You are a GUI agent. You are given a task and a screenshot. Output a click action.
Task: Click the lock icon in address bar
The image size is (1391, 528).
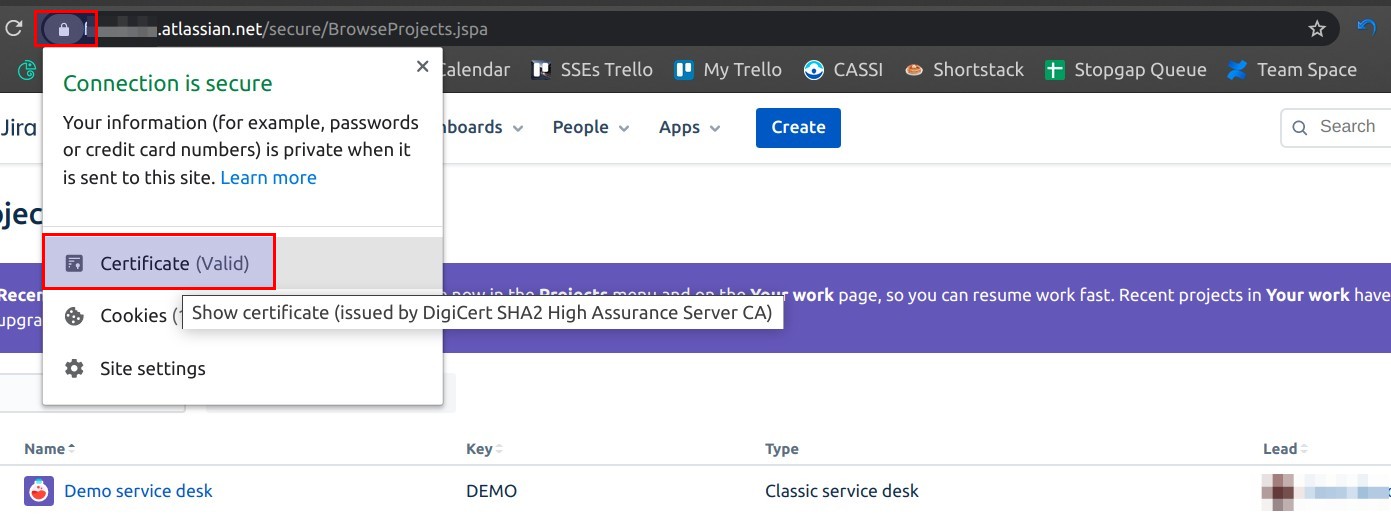(64, 29)
